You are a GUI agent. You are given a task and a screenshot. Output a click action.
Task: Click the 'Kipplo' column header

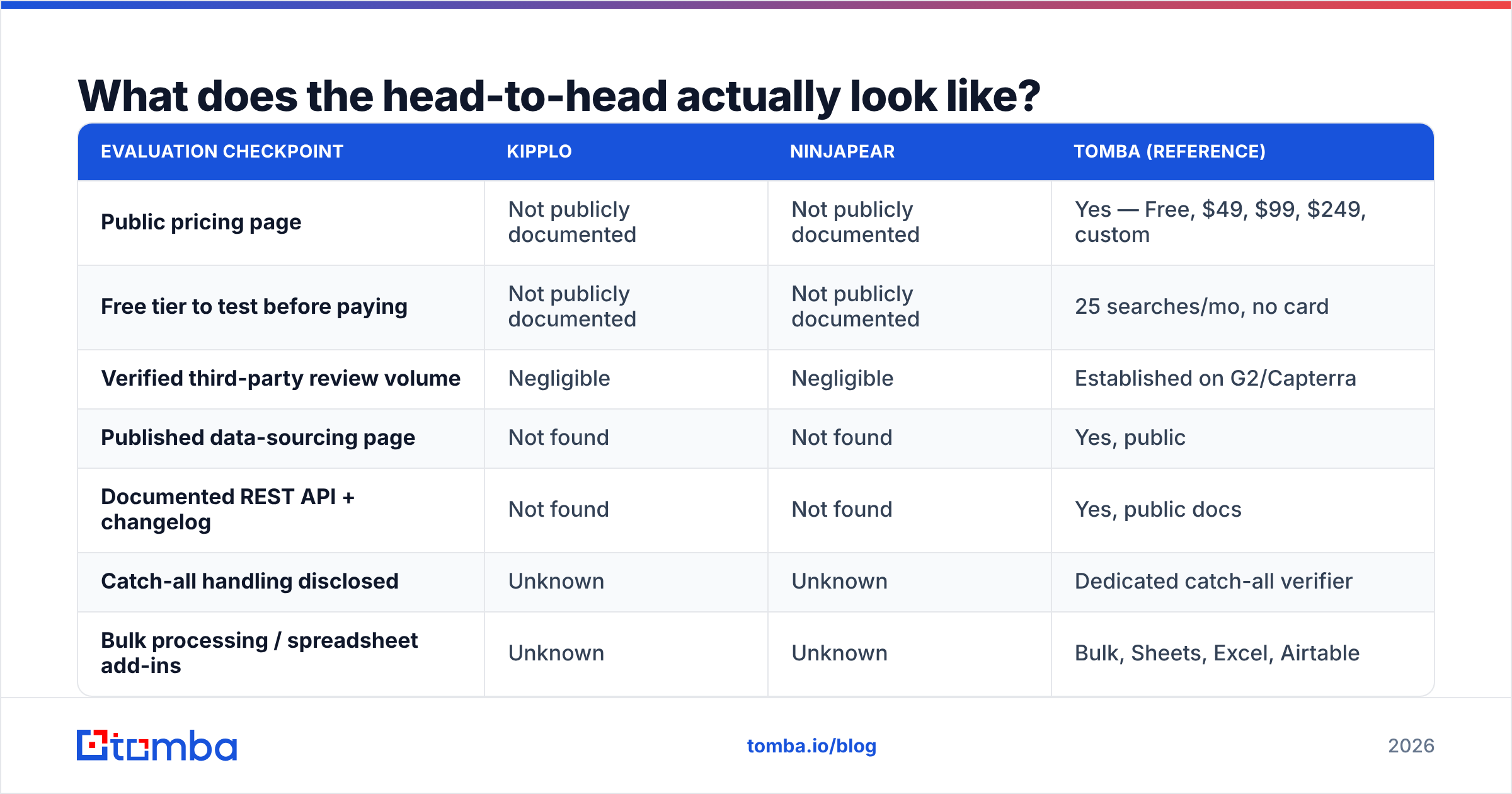(x=539, y=151)
